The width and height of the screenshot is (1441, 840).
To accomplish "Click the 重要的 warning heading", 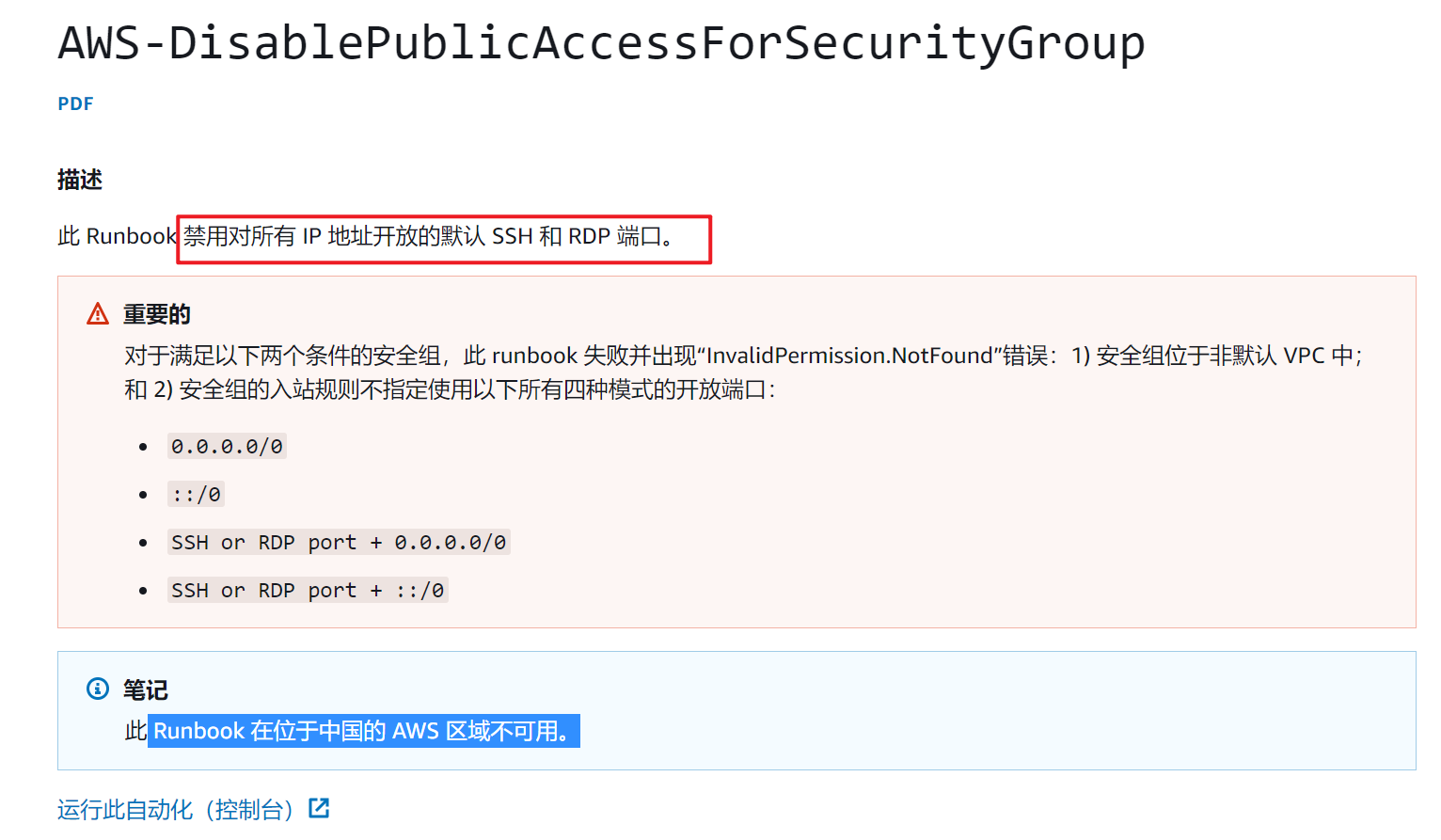I will click(x=157, y=314).
